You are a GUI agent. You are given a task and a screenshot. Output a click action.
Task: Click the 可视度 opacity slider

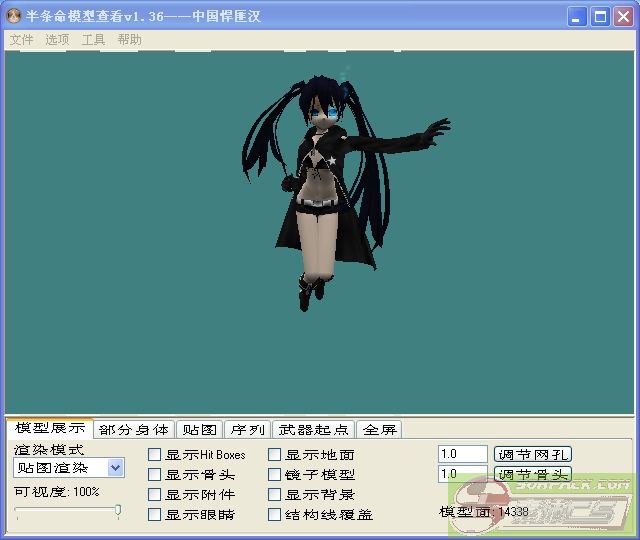68,511
